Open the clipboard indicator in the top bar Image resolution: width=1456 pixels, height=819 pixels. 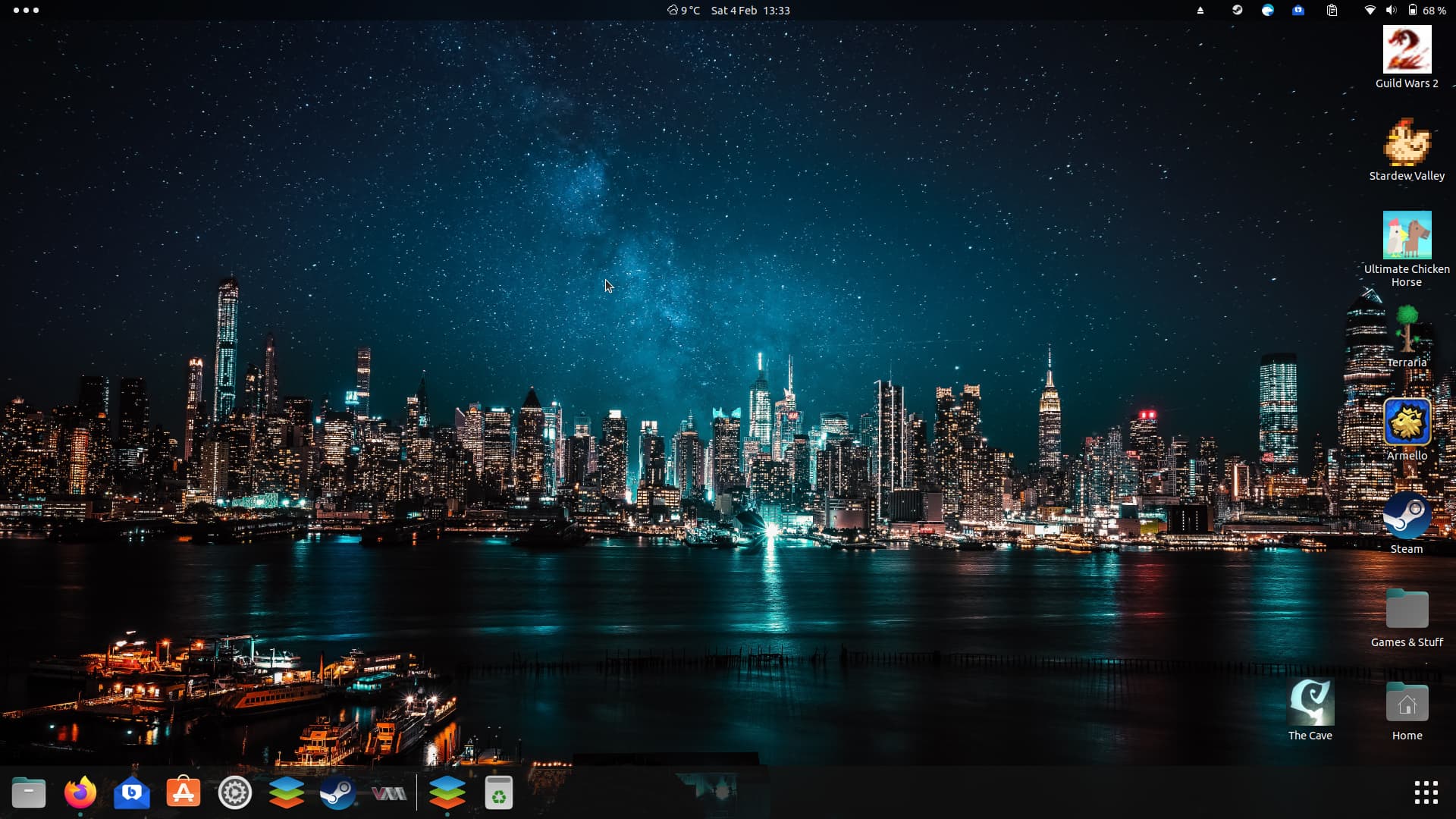(x=1332, y=11)
